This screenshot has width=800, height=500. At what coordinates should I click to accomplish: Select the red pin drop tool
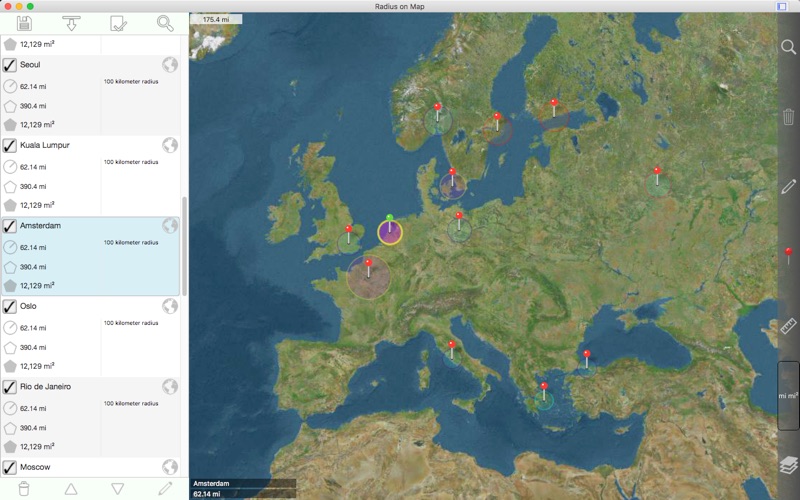788,255
